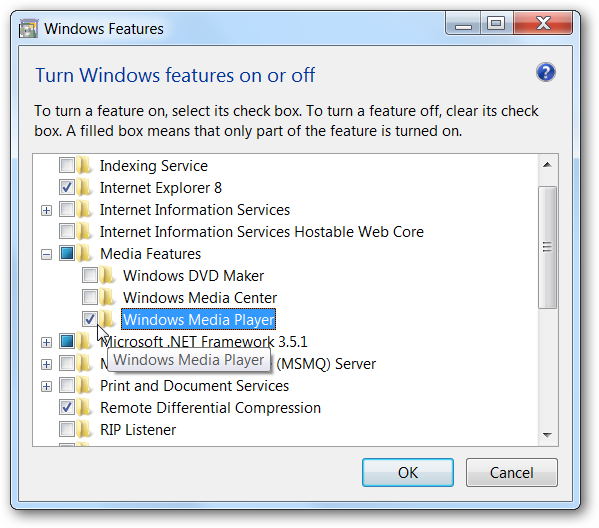
Task: Open the blue help question mark icon
Action: 546,72
